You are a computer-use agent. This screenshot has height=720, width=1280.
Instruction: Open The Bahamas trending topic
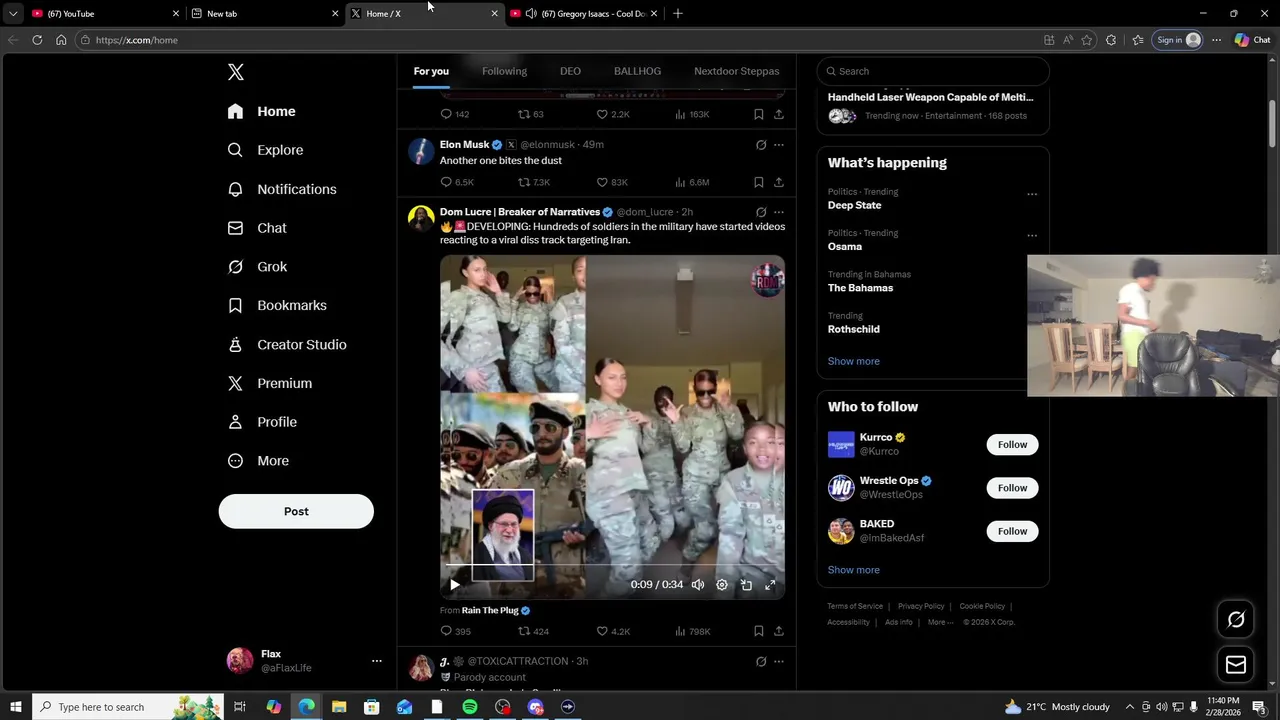coord(860,288)
